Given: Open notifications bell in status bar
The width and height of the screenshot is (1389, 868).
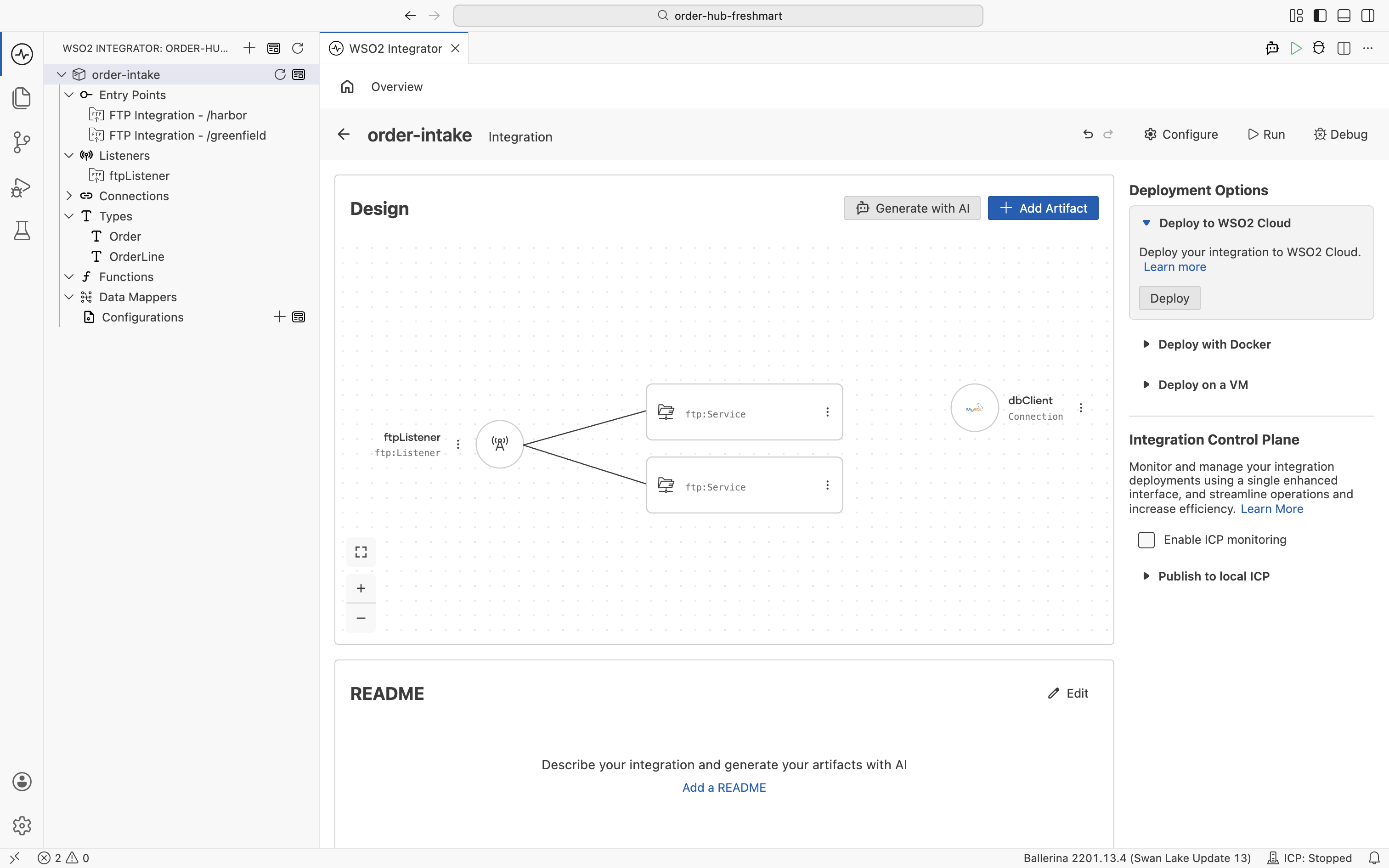Looking at the screenshot, I should pos(1374,858).
